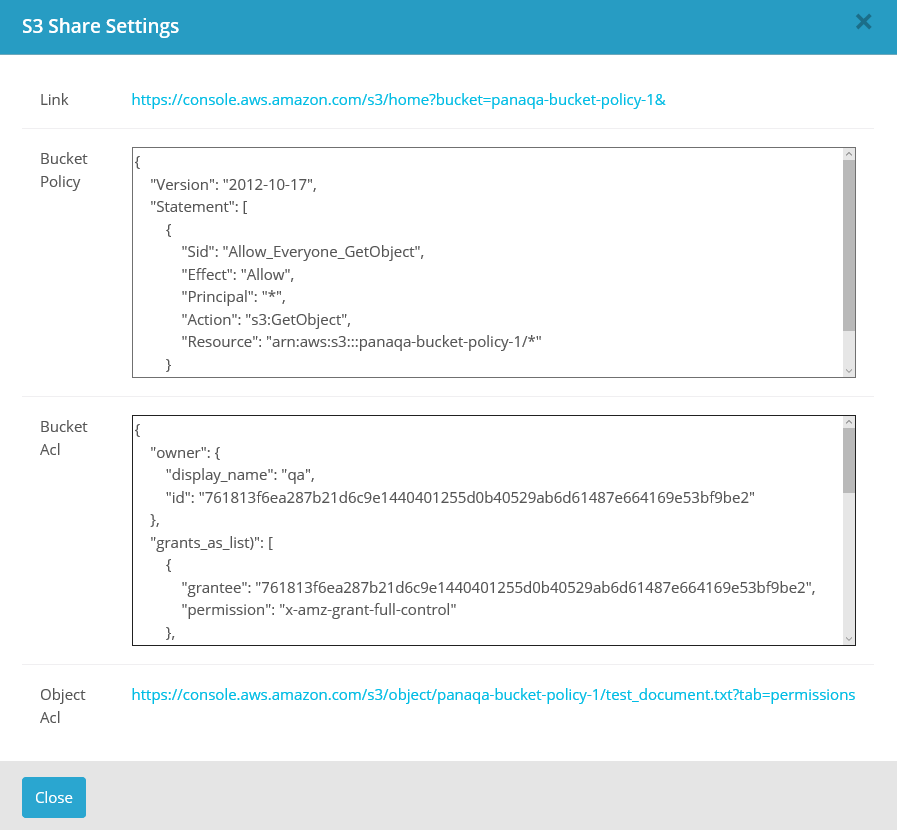Click the Close button
897x830 pixels.
click(53, 797)
